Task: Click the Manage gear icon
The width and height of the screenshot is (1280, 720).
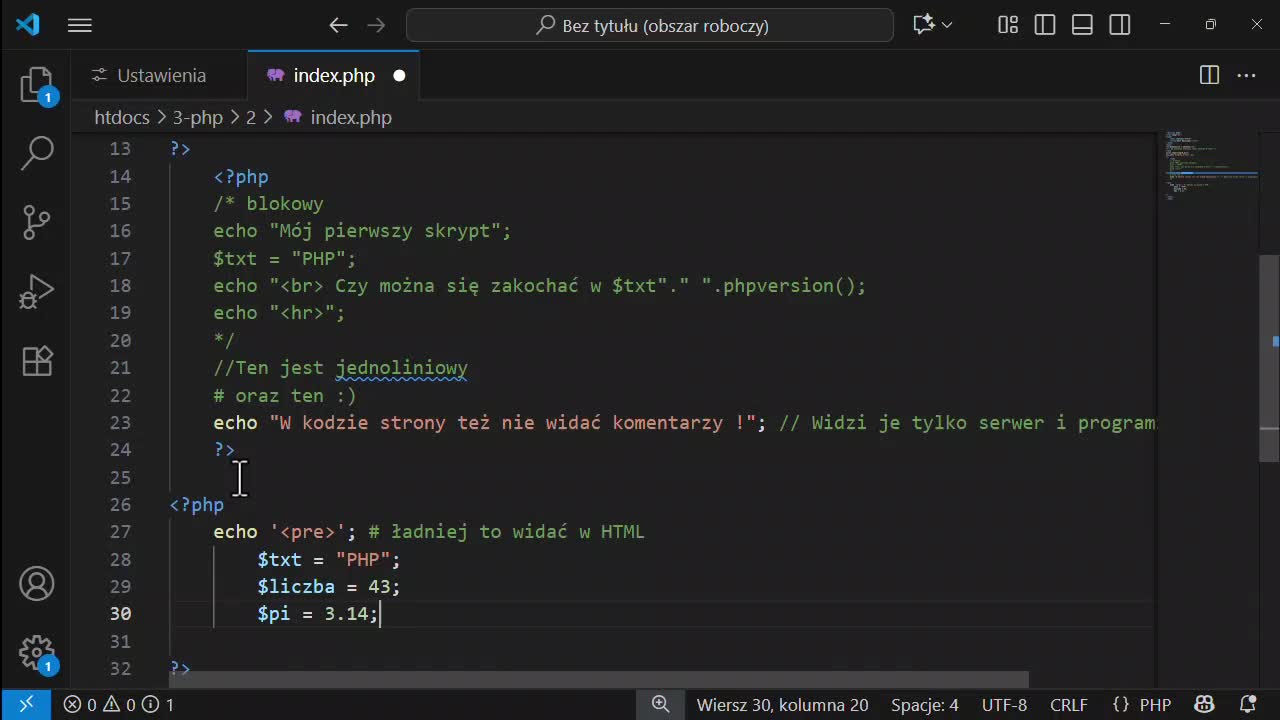Action: pos(37,652)
